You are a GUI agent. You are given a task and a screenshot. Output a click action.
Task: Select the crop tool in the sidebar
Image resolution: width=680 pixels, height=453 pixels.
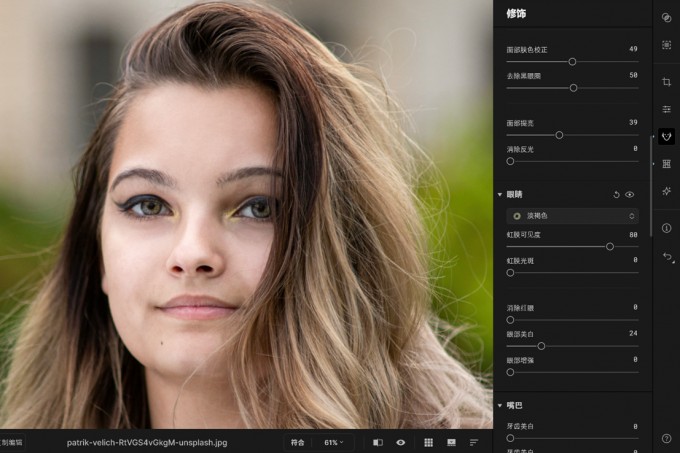[x=667, y=82]
